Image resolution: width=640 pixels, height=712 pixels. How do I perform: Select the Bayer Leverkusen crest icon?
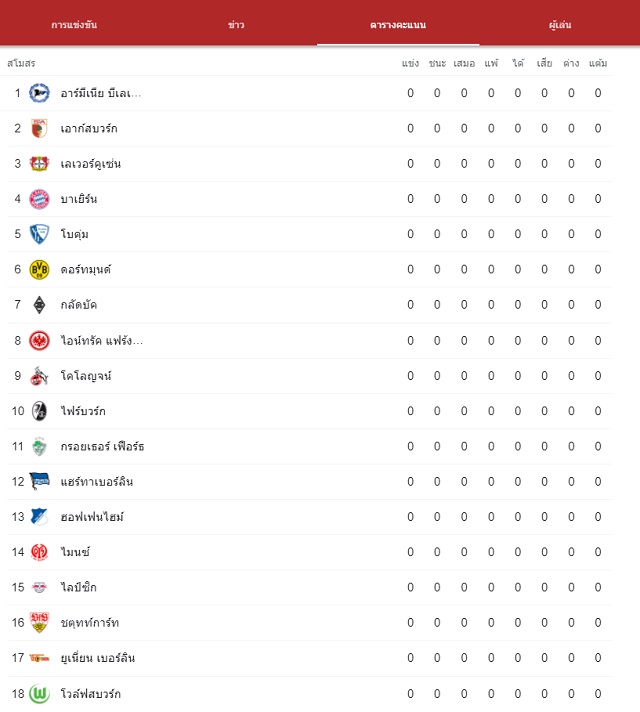(39, 163)
